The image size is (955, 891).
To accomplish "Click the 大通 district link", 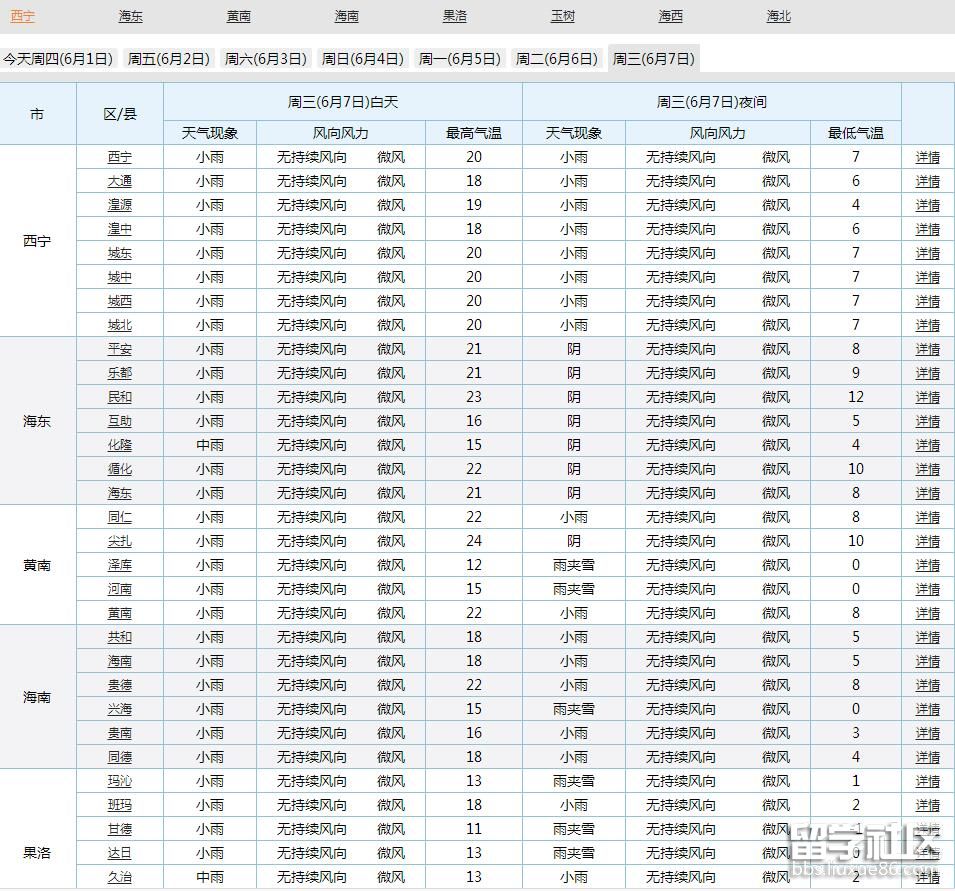I will (x=119, y=181).
